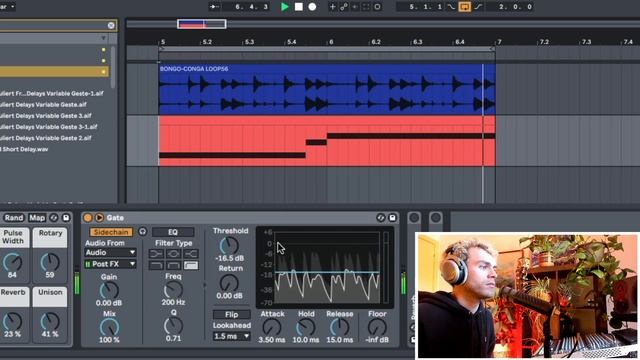Viewport: 640px width, 360px height.
Task: Select the BONGO-CONGA LOOP56 audio clip
Action: (x=327, y=89)
